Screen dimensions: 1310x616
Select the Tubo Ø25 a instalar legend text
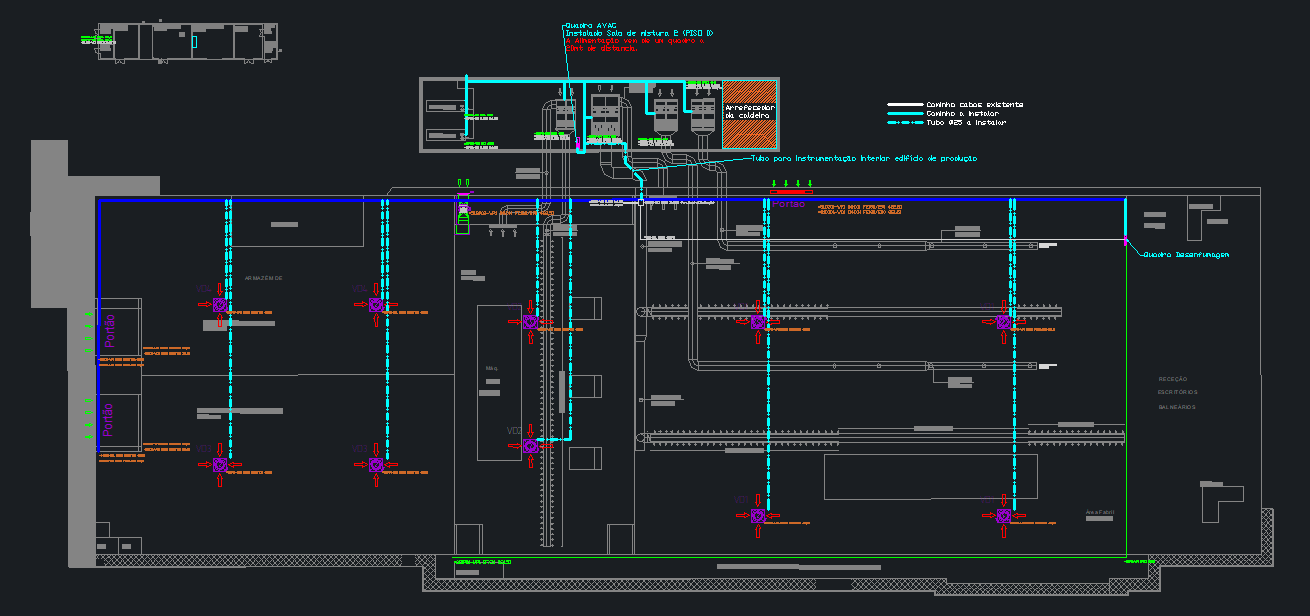click(x=966, y=122)
